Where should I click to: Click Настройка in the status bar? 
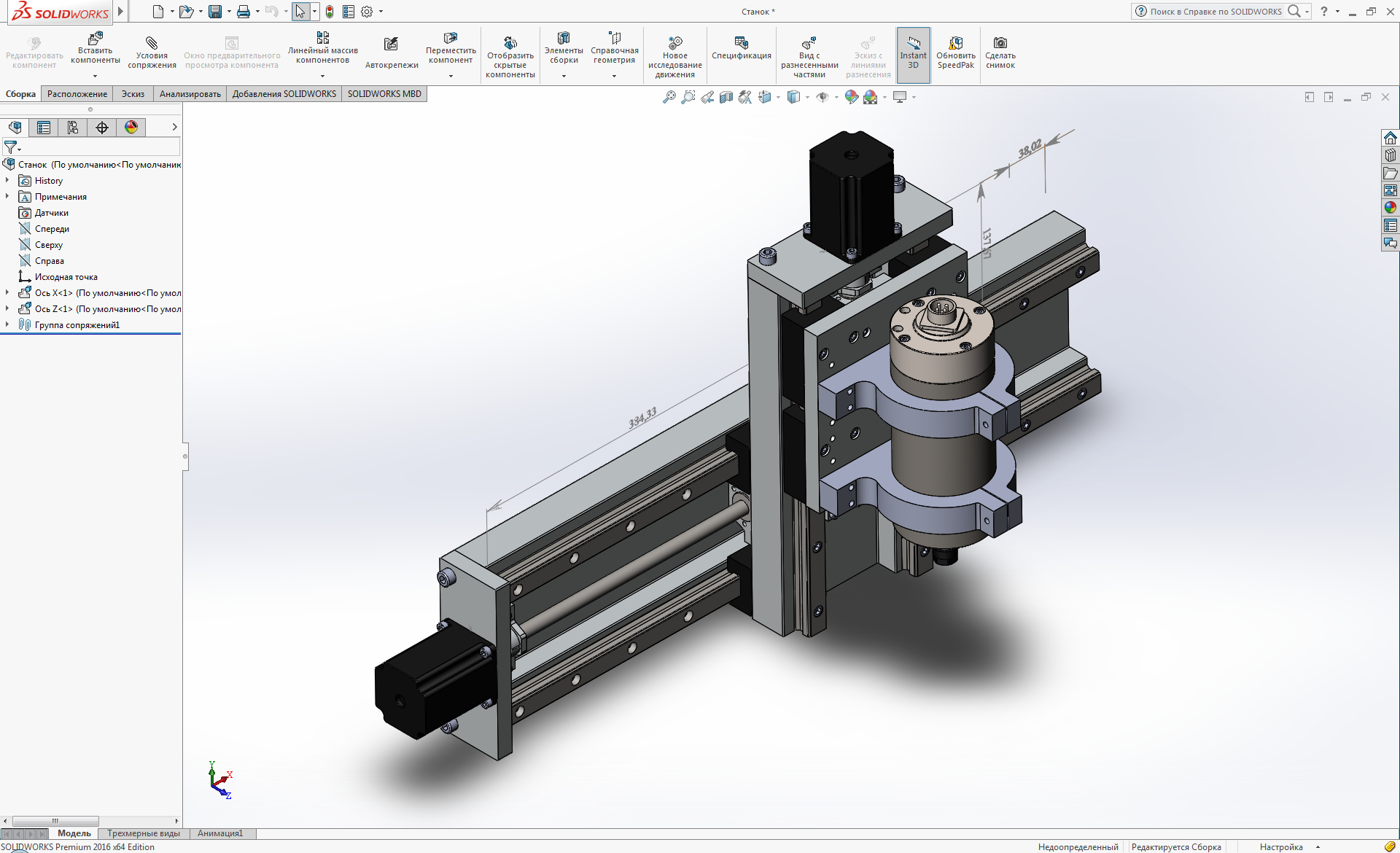[1280, 846]
